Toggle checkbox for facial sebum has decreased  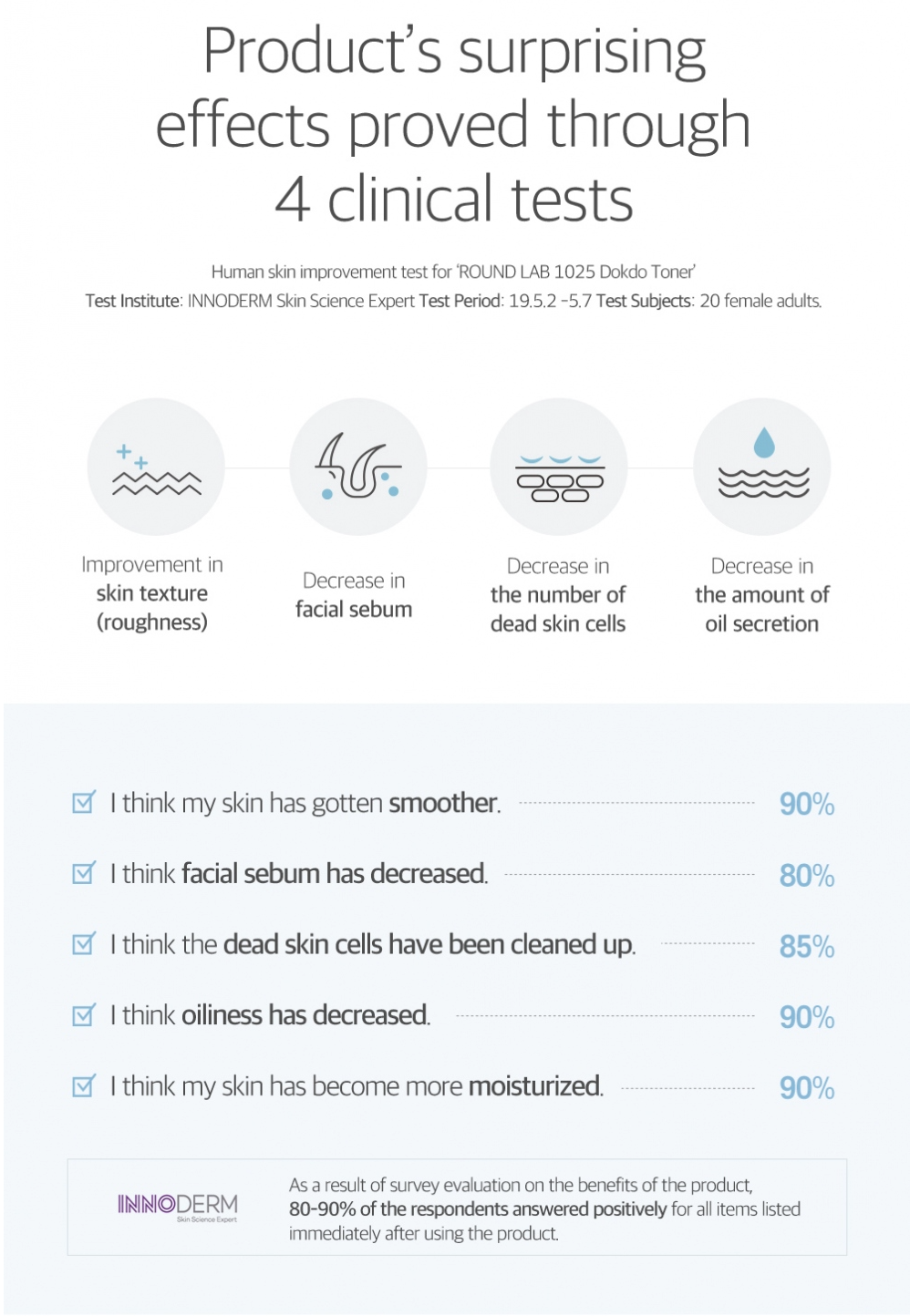tap(83, 873)
